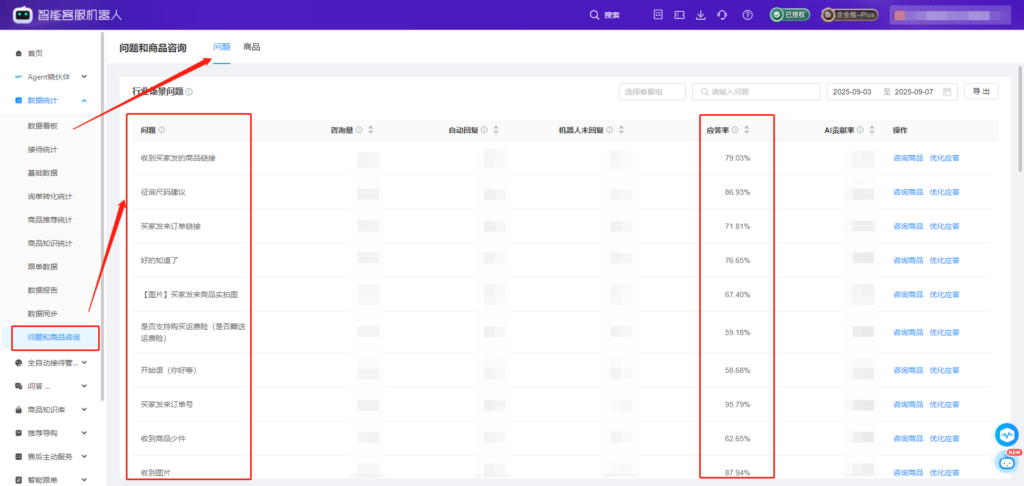Open the download icon in top bar

point(700,15)
